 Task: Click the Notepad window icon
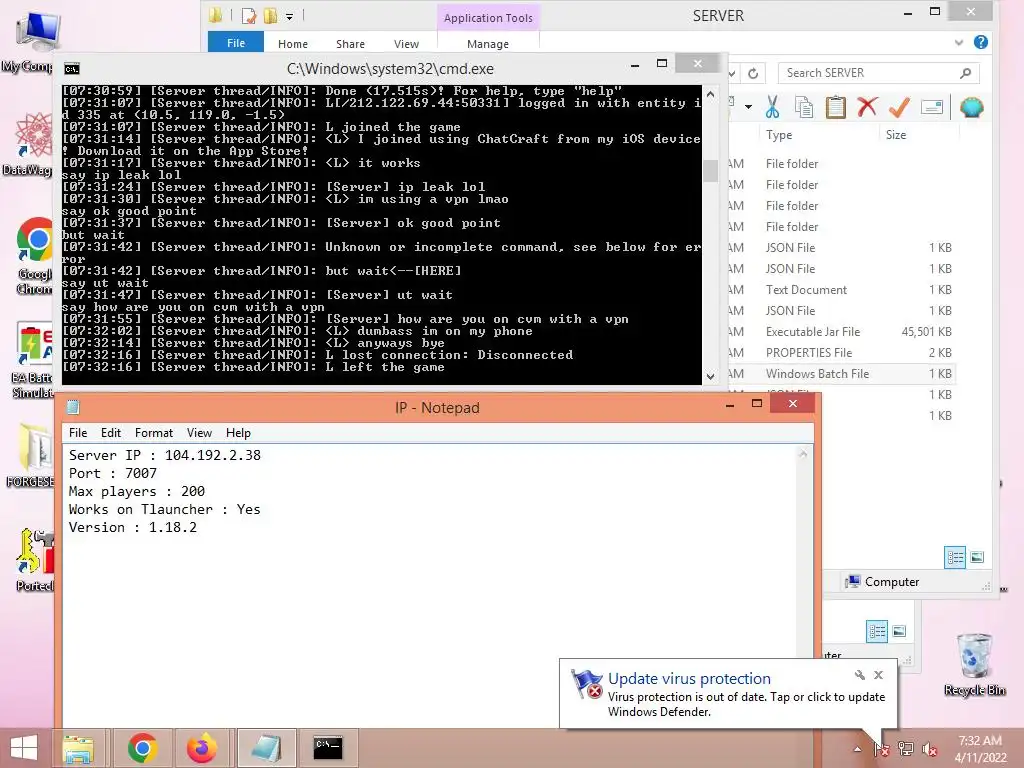(x=73, y=408)
